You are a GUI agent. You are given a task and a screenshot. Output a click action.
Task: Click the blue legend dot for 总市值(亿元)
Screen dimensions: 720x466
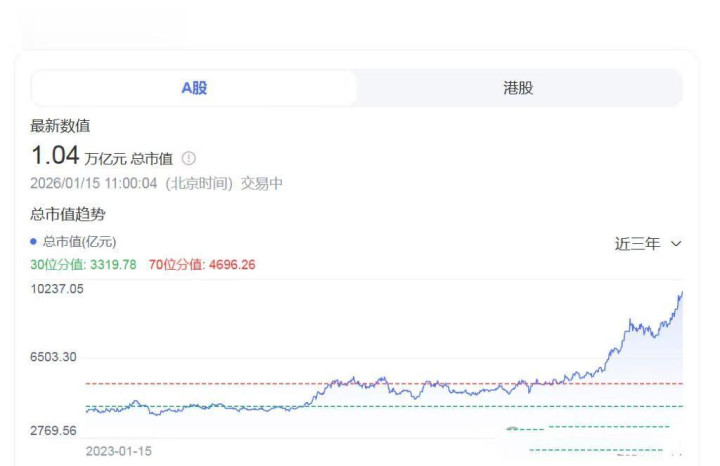click(34, 241)
